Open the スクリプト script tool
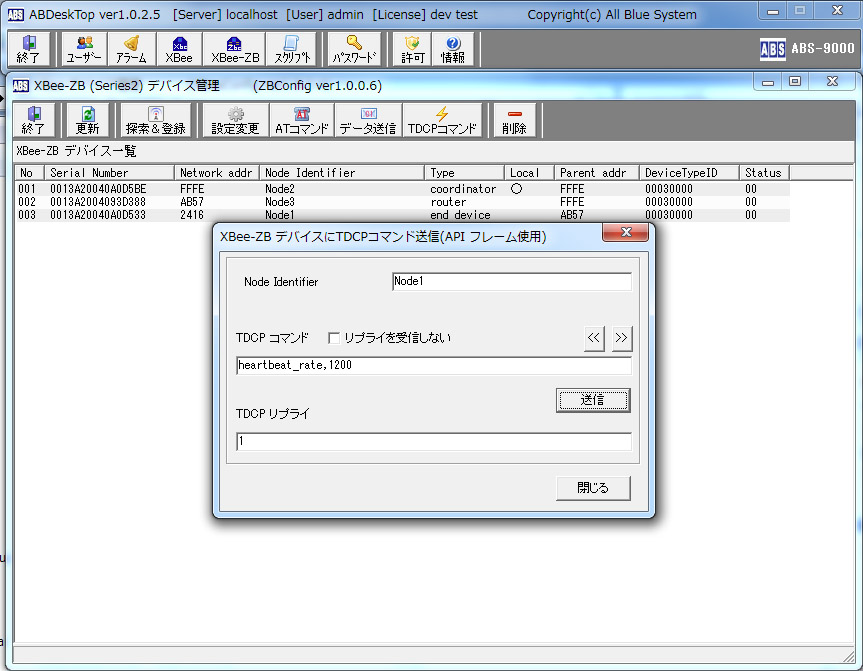This screenshot has height=671, width=863. tap(292, 49)
